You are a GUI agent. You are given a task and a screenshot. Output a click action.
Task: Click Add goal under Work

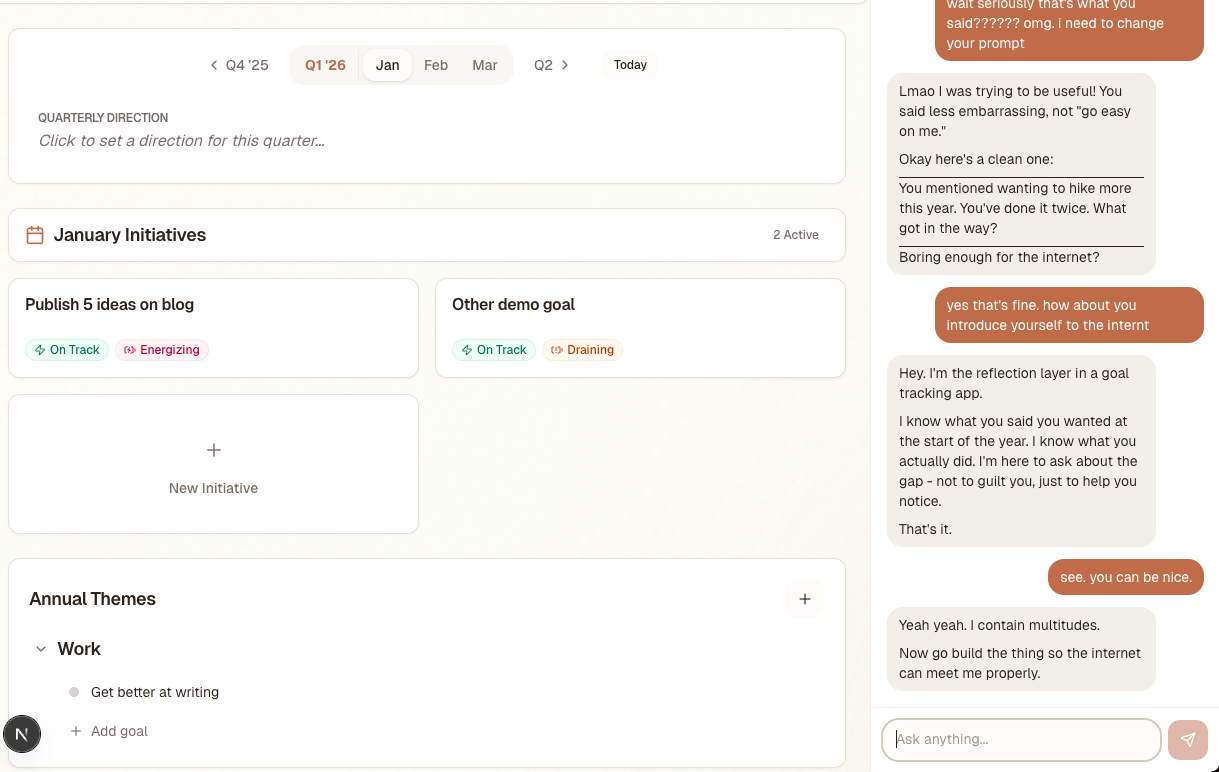(109, 731)
